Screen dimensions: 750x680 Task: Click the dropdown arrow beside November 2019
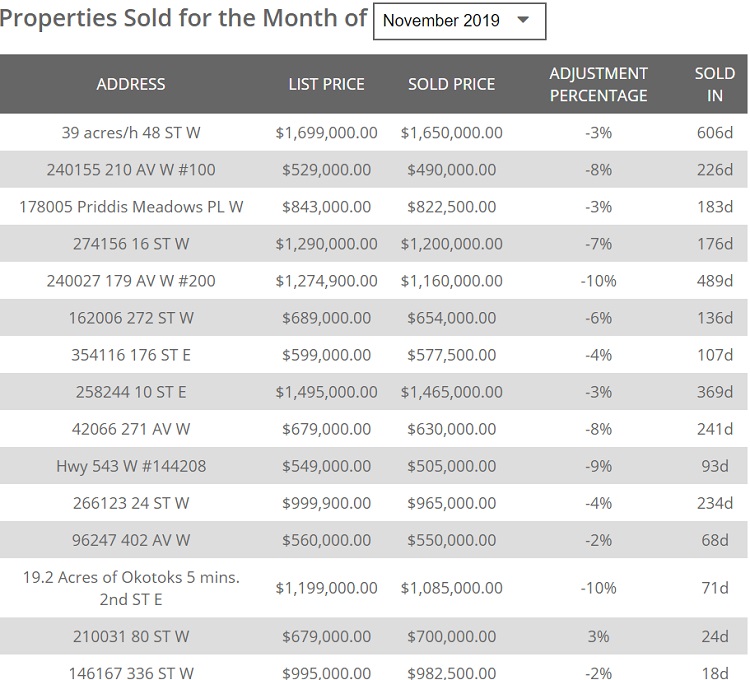click(523, 21)
